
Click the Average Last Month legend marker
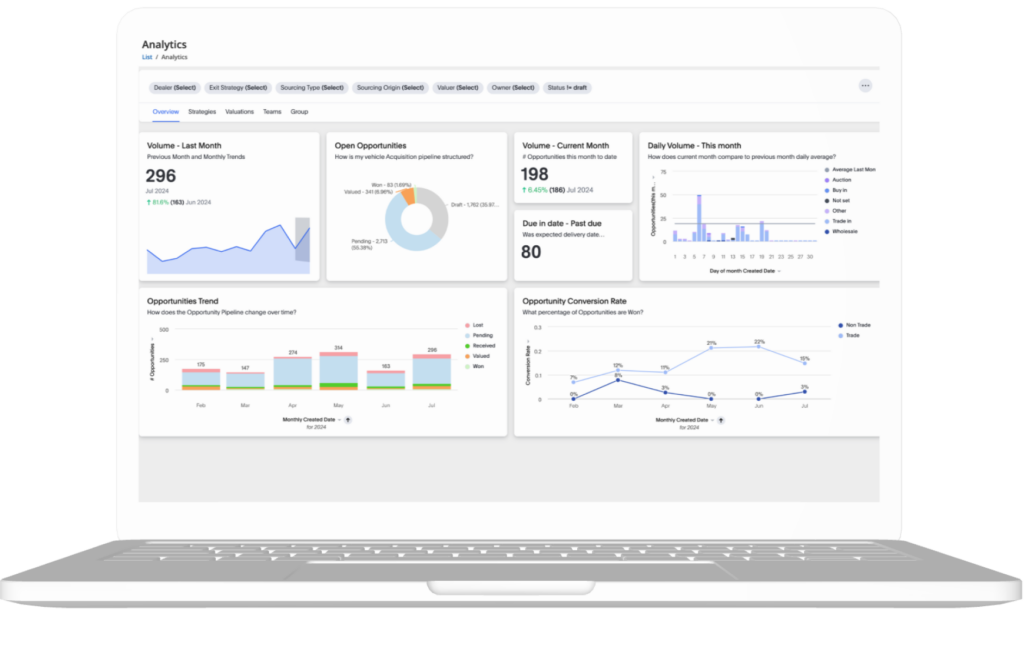826,170
